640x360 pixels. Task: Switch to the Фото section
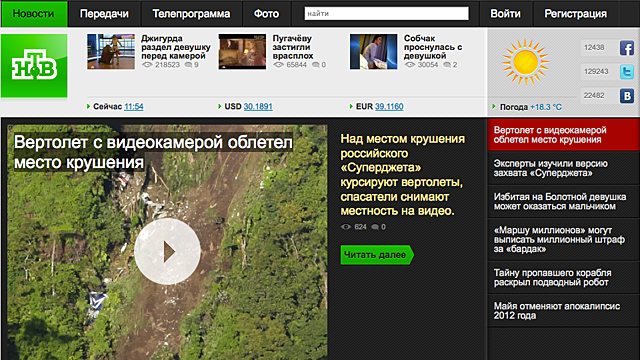(267, 14)
